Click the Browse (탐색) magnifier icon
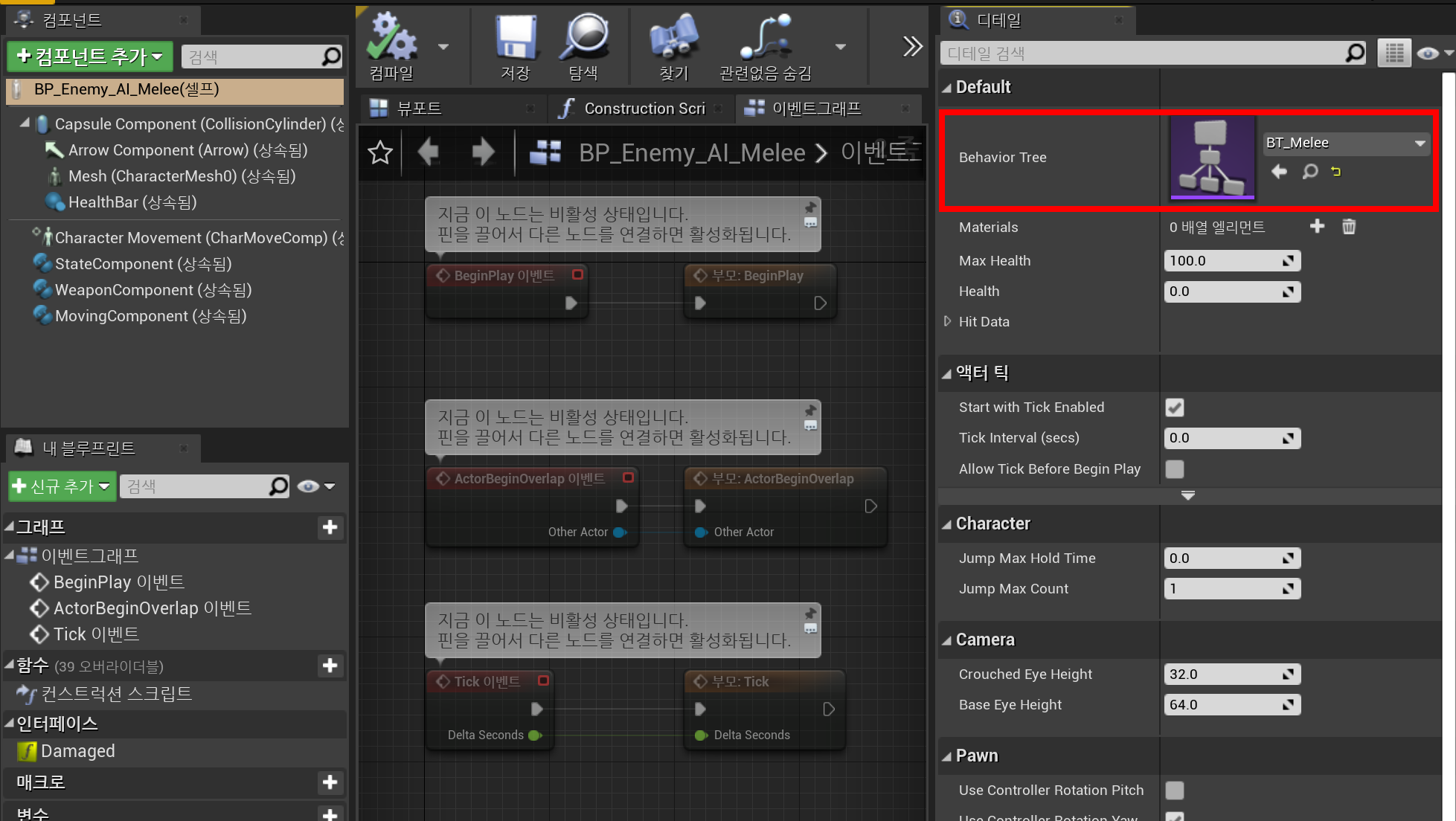 click(x=584, y=37)
